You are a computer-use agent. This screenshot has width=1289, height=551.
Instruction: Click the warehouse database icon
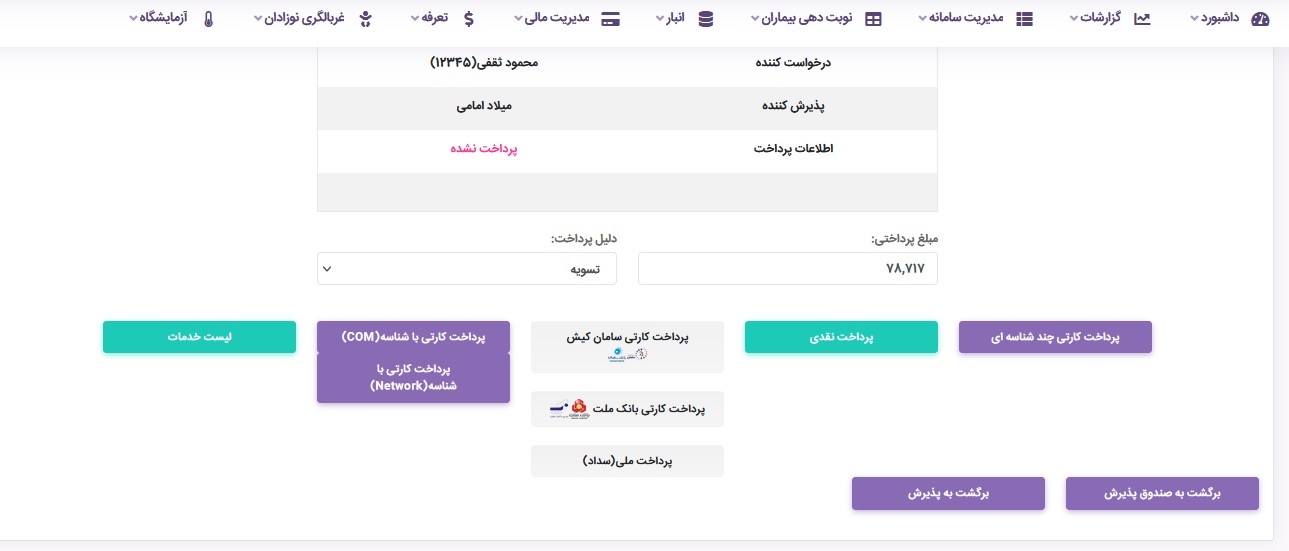click(706, 19)
